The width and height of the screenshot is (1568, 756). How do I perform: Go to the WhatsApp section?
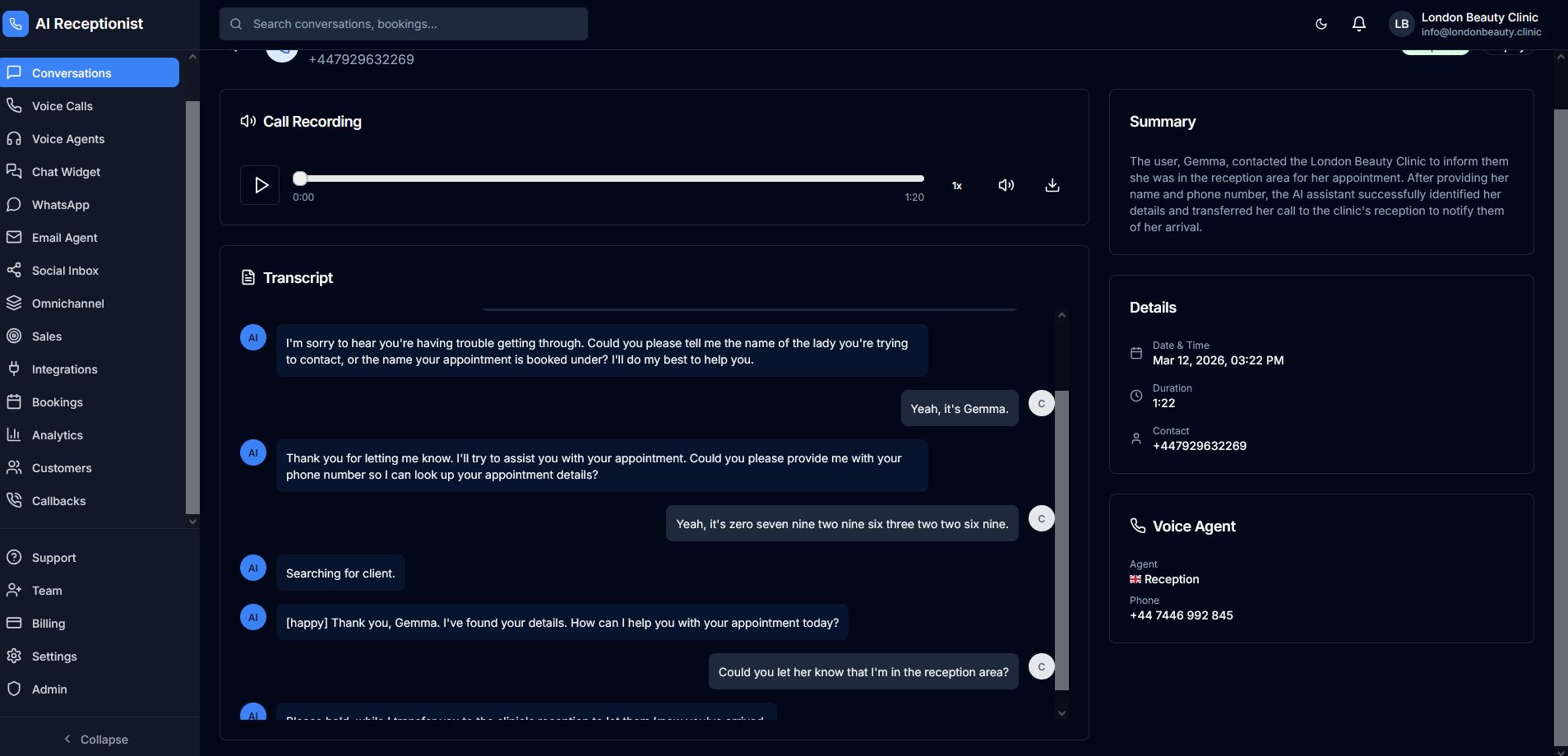point(61,205)
